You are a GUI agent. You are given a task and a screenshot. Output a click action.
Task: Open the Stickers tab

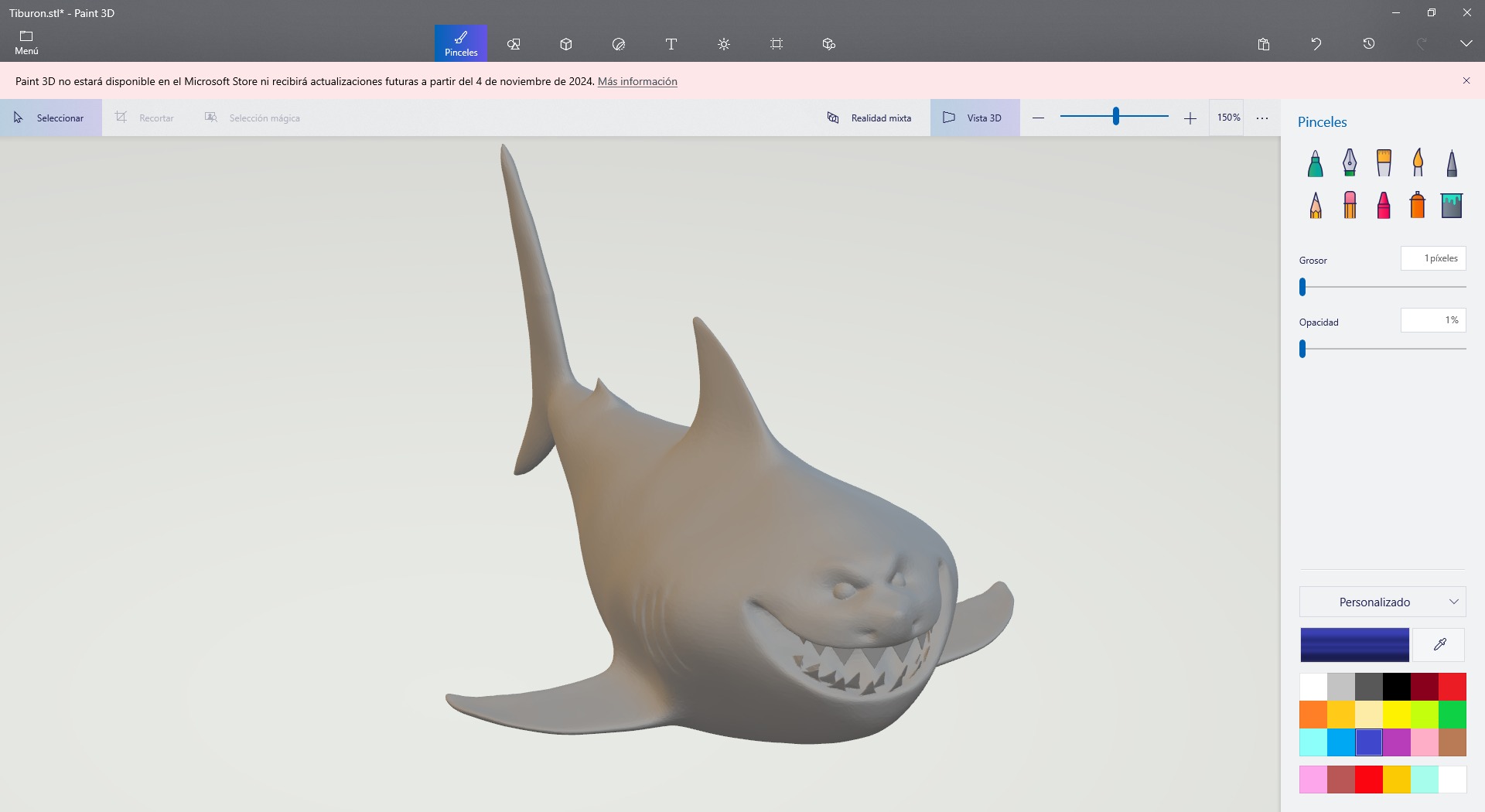pyautogui.click(x=619, y=44)
